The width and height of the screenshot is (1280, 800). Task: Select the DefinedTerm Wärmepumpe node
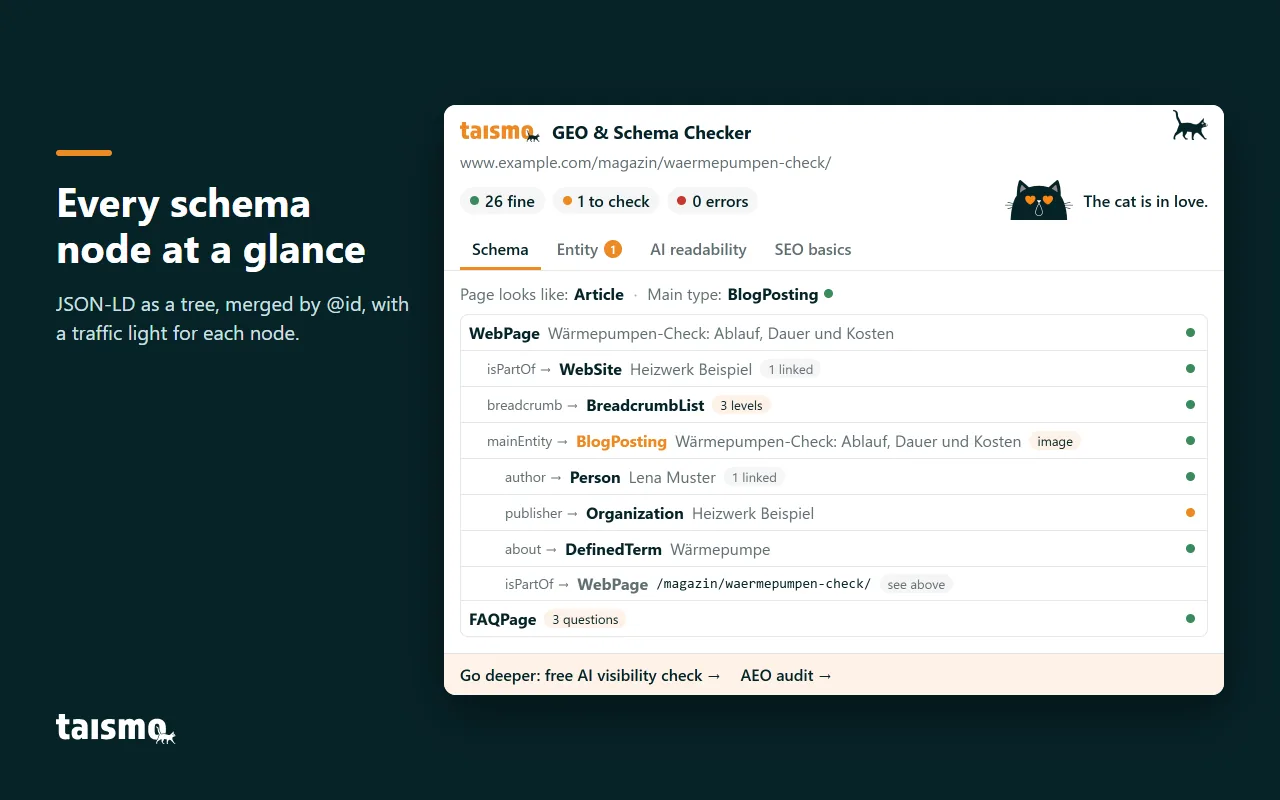click(x=834, y=549)
